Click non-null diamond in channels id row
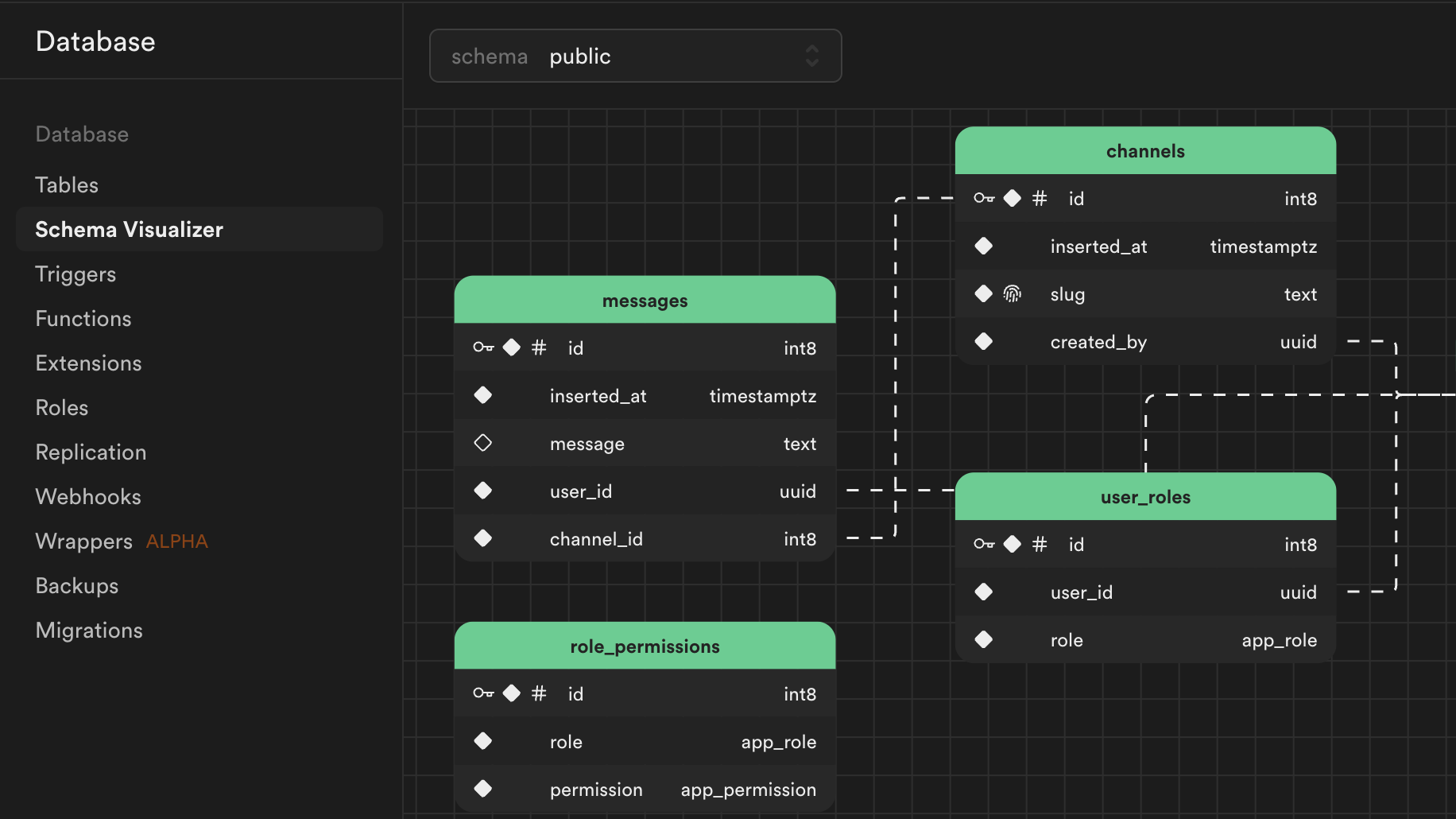The height and width of the screenshot is (819, 1456). [1013, 198]
